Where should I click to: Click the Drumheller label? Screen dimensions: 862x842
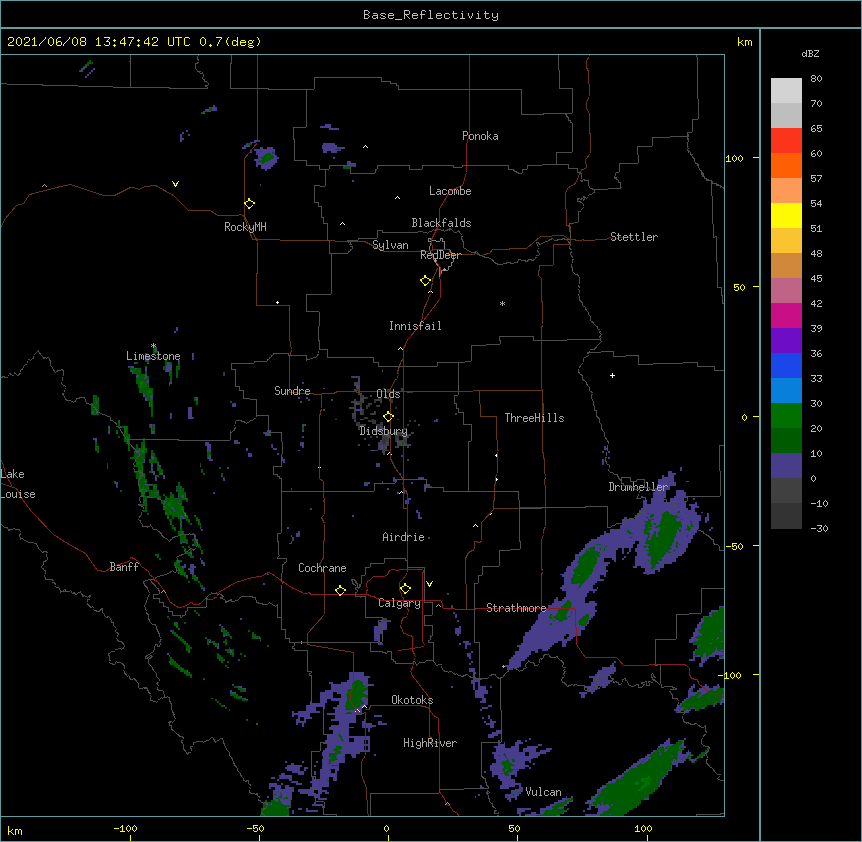coord(638,487)
